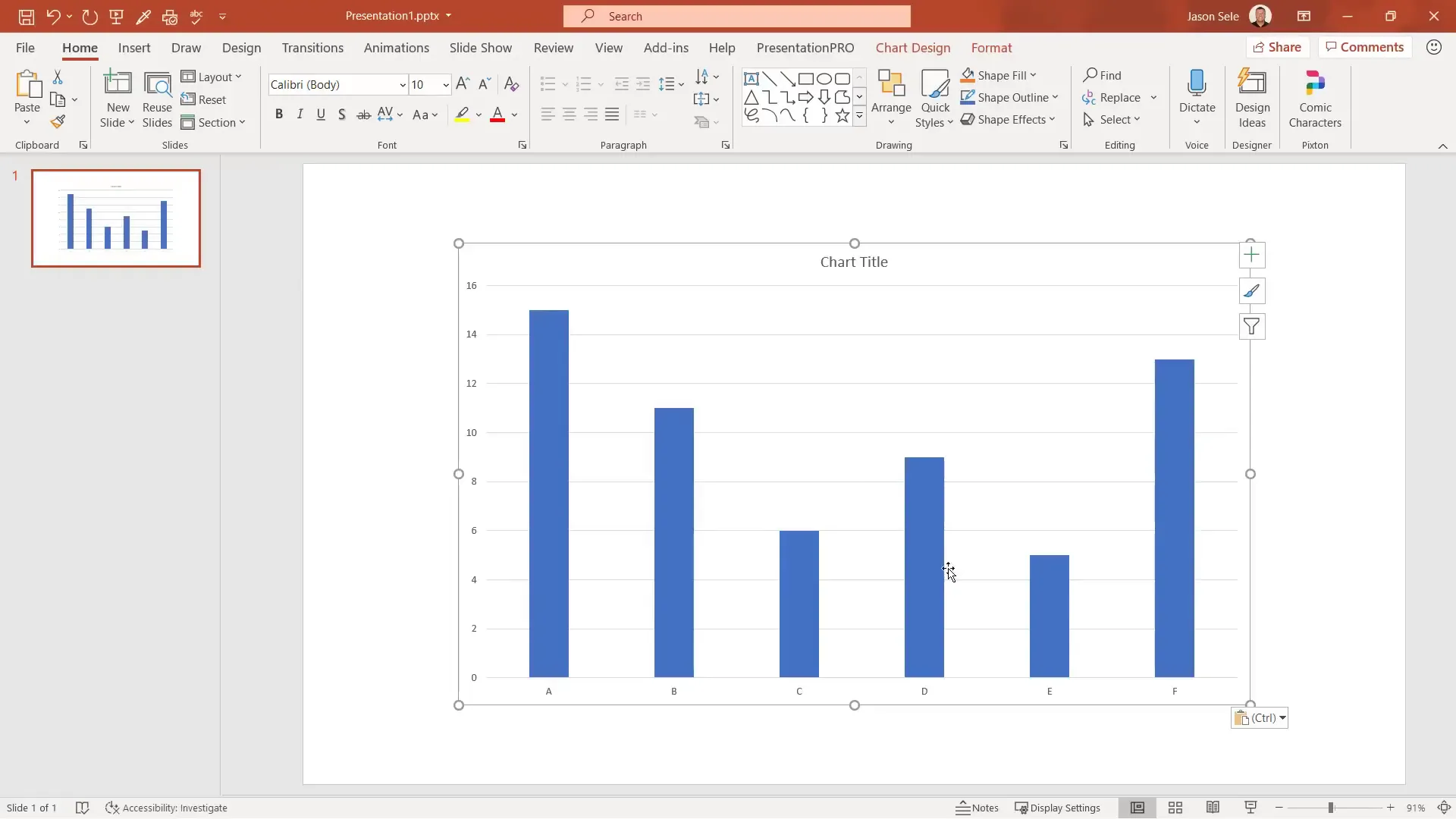Switch to the Format tab

[991, 47]
